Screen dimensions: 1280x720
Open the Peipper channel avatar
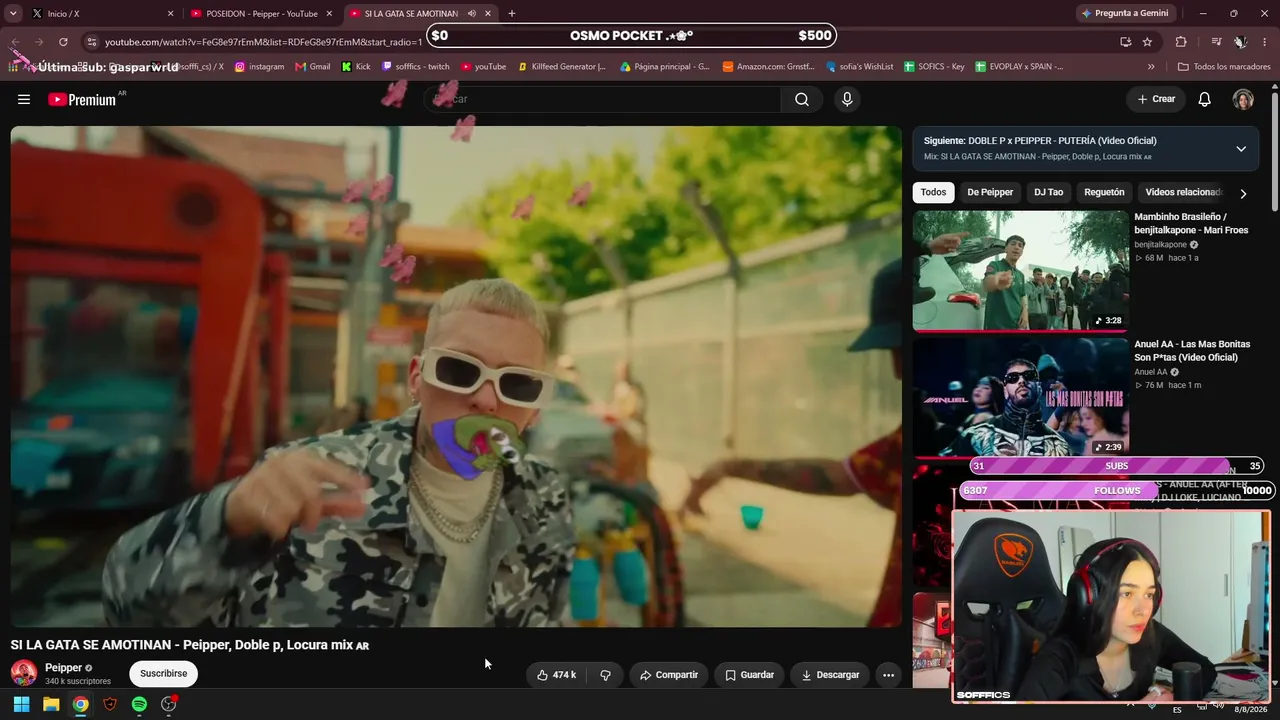click(x=24, y=674)
